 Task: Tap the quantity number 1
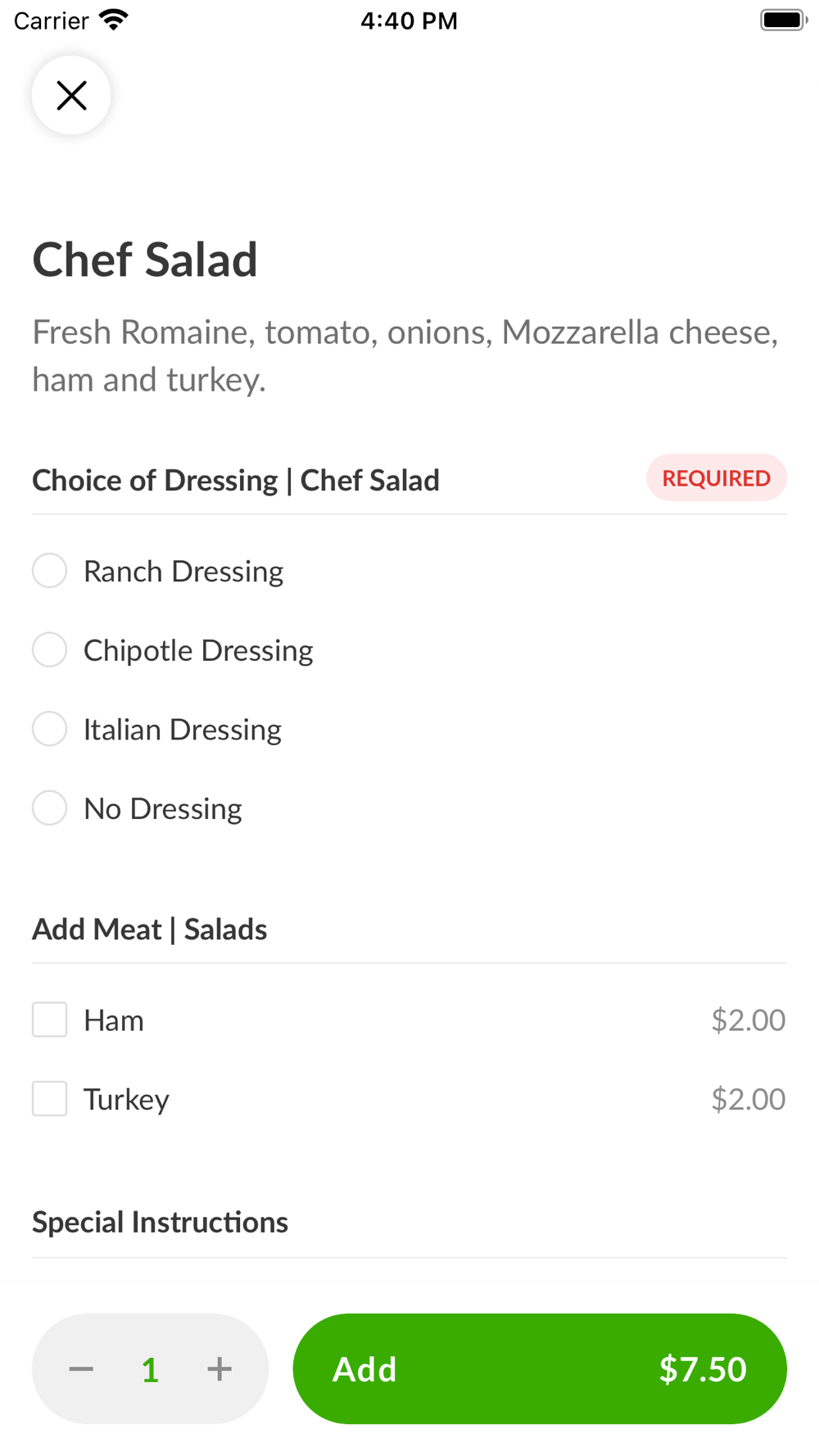coord(150,1369)
